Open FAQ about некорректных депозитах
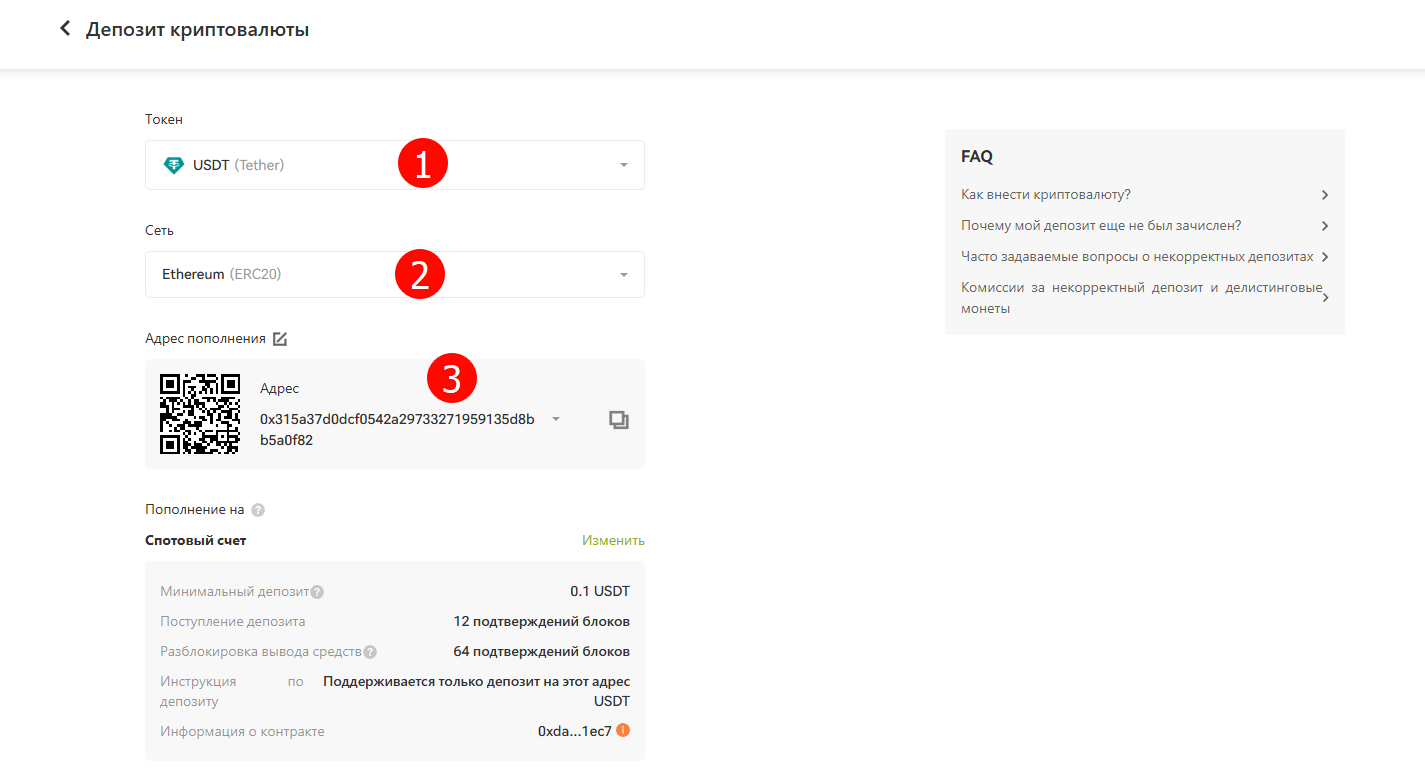This screenshot has width=1425, height=781. [x=1136, y=257]
